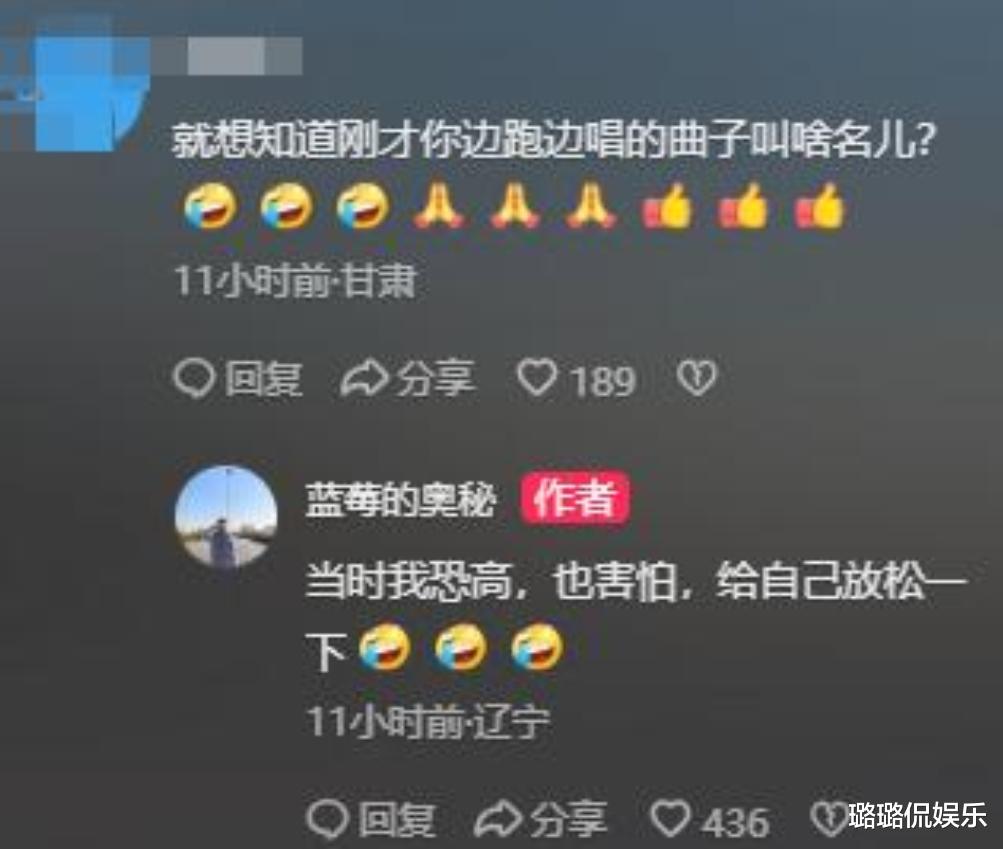This screenshot has height=849, width=1003.
Task: Like the first comment with 189 likes
Action: click(x=536, y=377)
